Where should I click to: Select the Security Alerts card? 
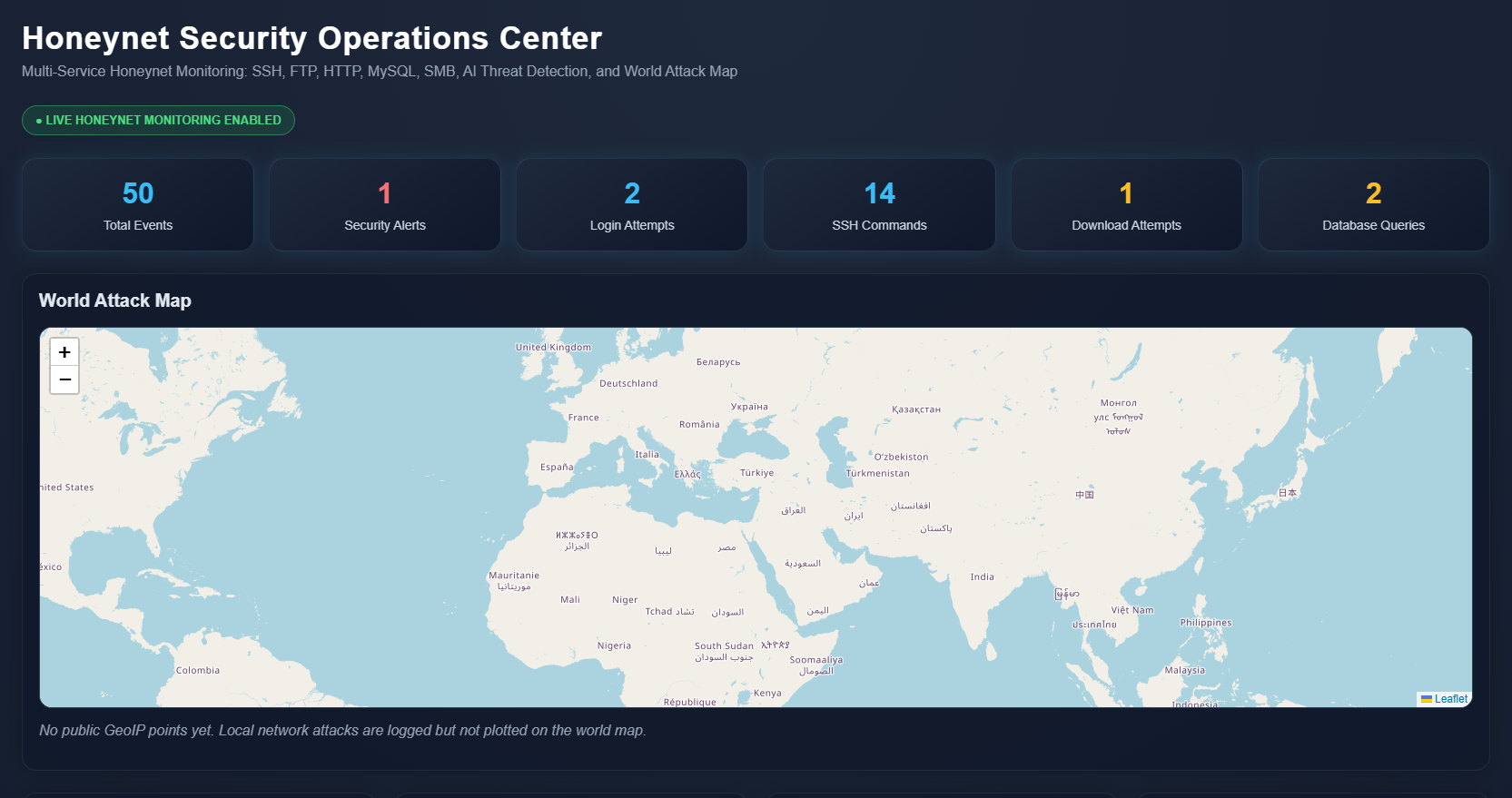pyautogui.click(x=385, y=205)
